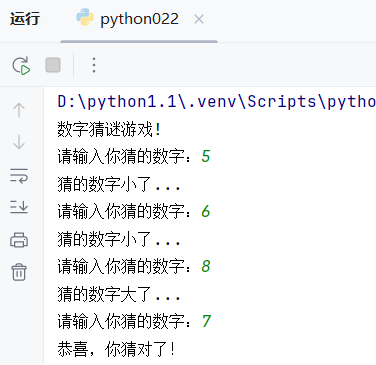Click the 恭喜，你猜对了! result line
376x365 pixels.
116,349
